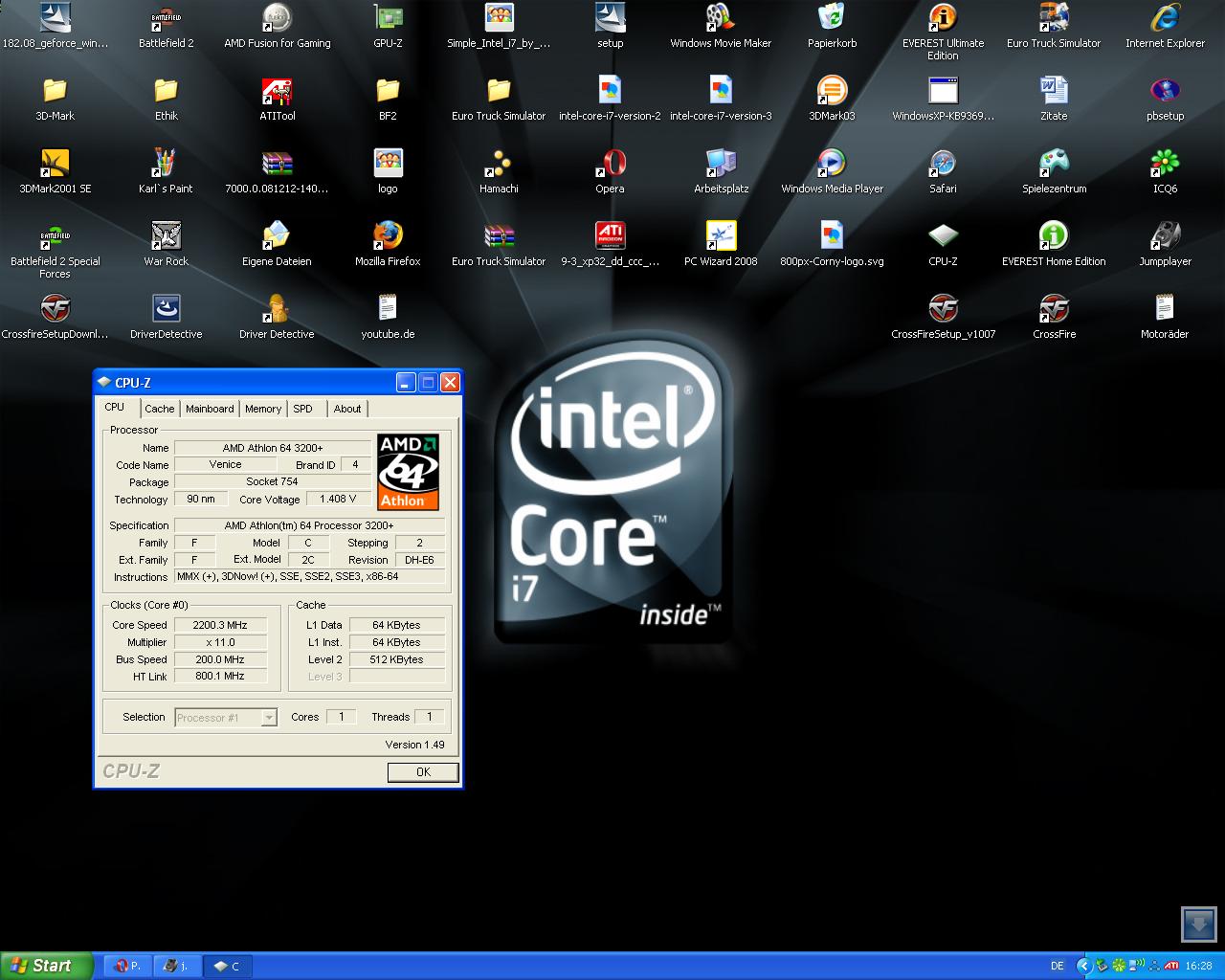Open Battlefield 2 desktop shortcut
The height and width of the screenshot is (980, 1225).
tap(166, 26)
